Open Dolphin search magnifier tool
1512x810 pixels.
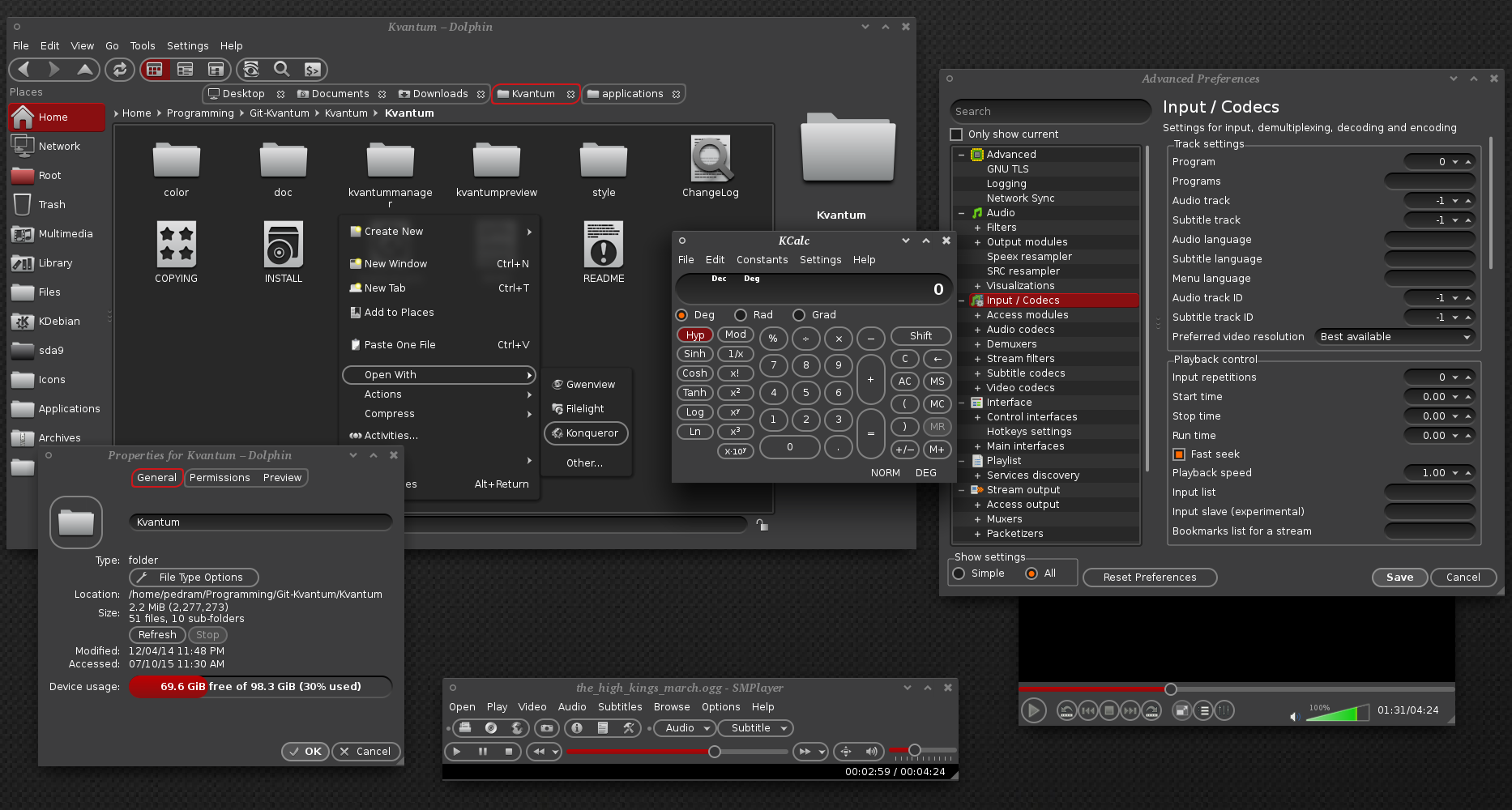coord(281,70)
